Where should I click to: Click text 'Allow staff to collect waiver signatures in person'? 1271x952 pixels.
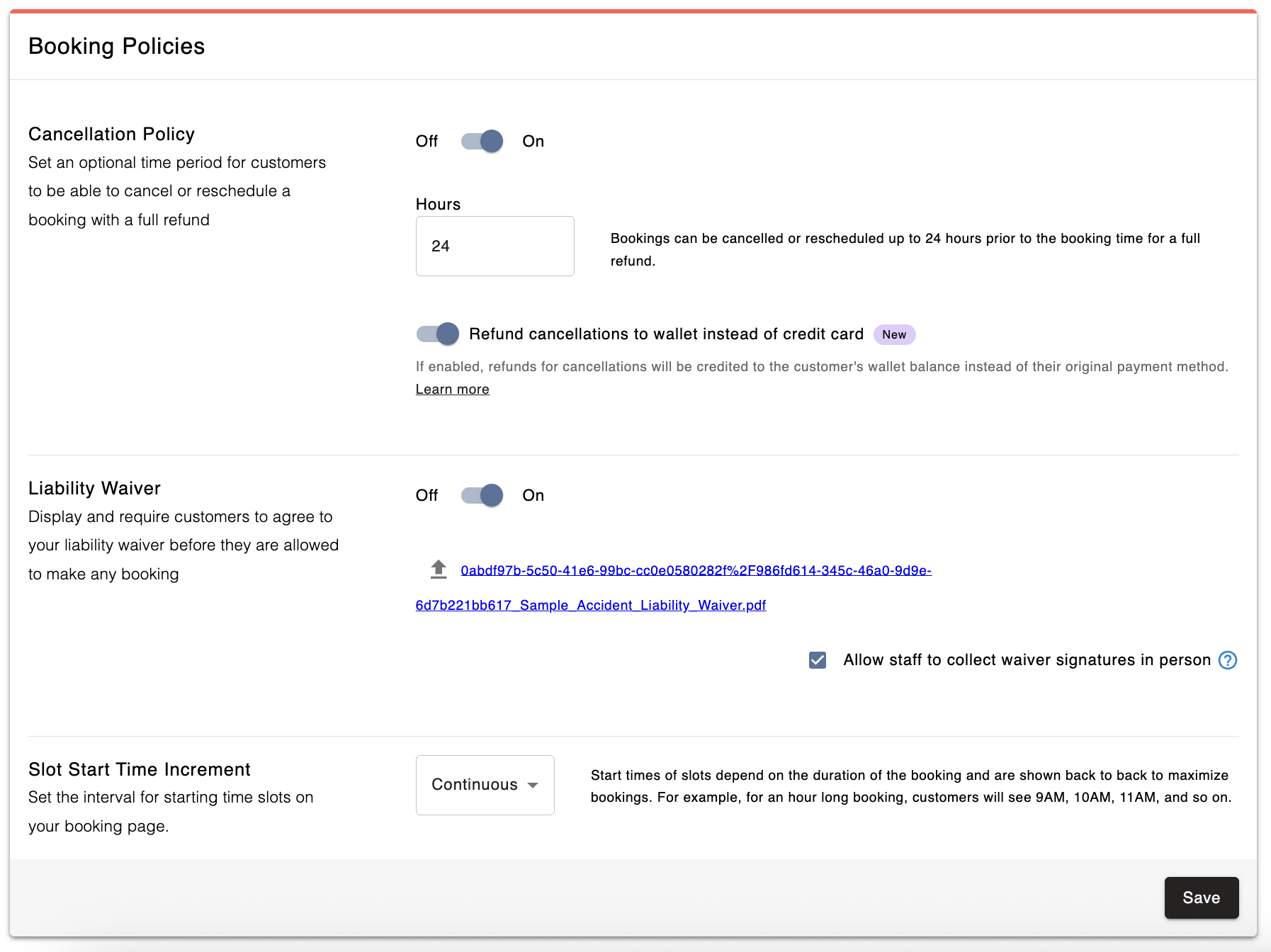pyautogui.click(x=1027, y=660)
